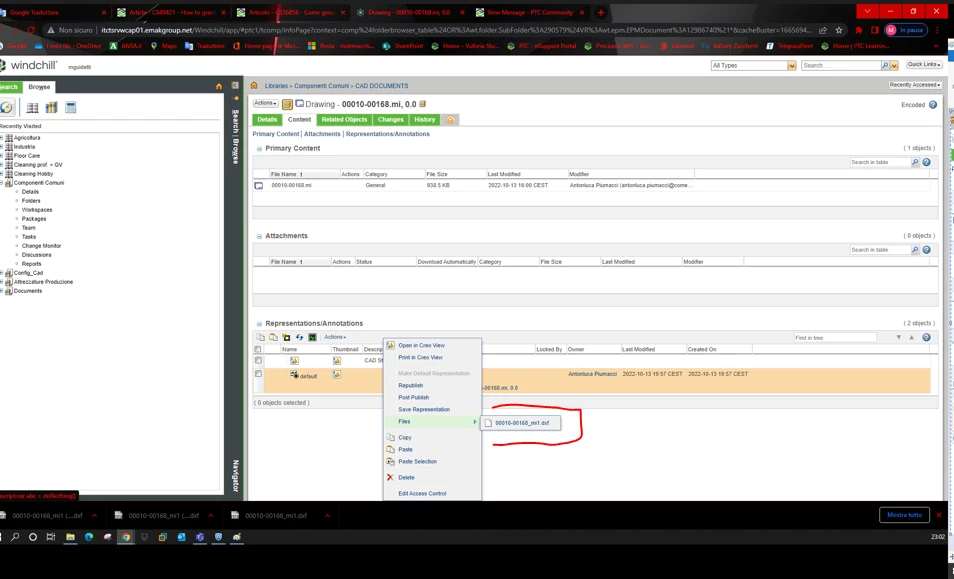This screenshot has height=579, width=954.
Task: Click the paste icon in the Representations toolbar
Action: click(273, 337)
